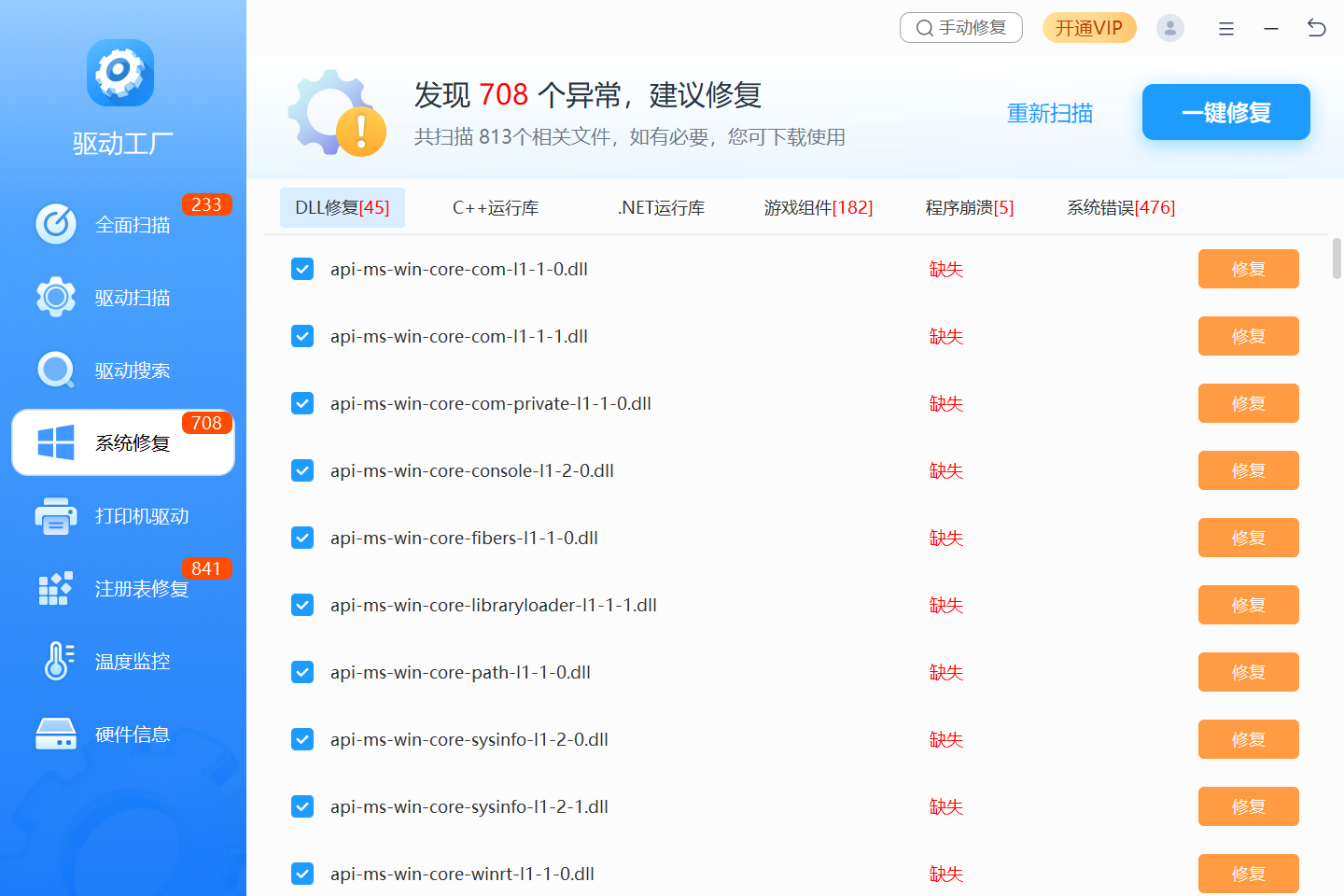This screenshot has width=1344, height=896.
Task: Switch to 程序崩溃[5] tab
Action: pyautogui.click(x=970, y=207)
